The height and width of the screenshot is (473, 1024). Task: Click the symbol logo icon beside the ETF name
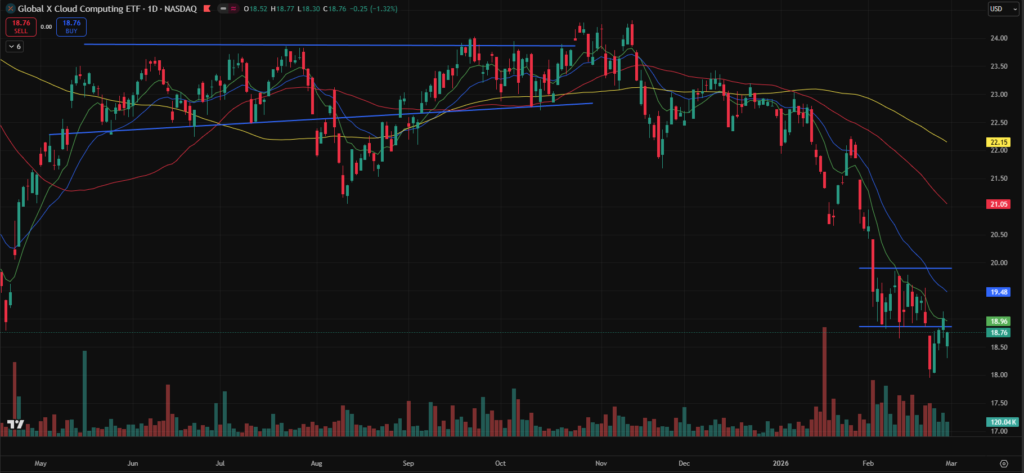coord(9,8)
